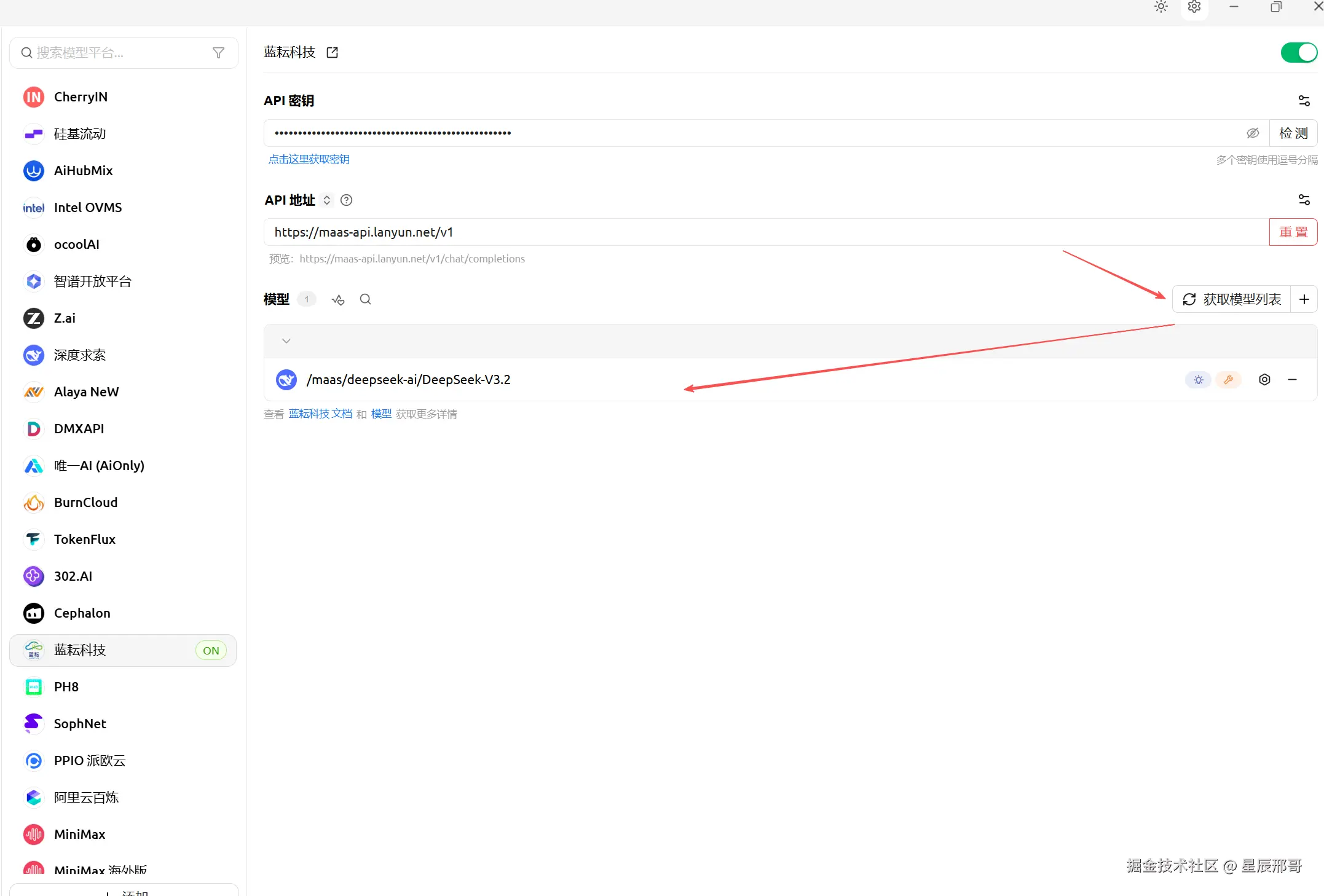Click the tool-use wrench tag on DeepSeek-V3.2
The height and width of the screenshot is (896, 1324).
1228,380
